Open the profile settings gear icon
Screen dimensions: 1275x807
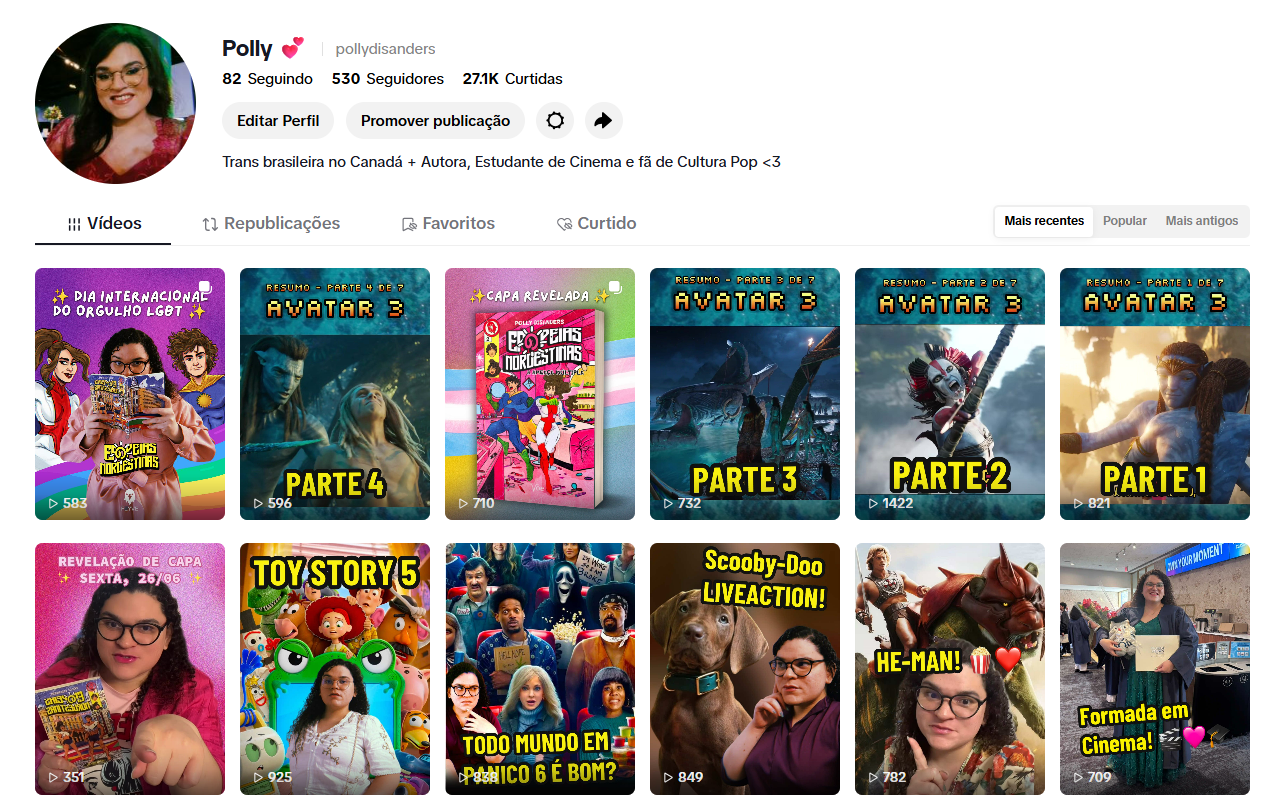coord(555,121)
